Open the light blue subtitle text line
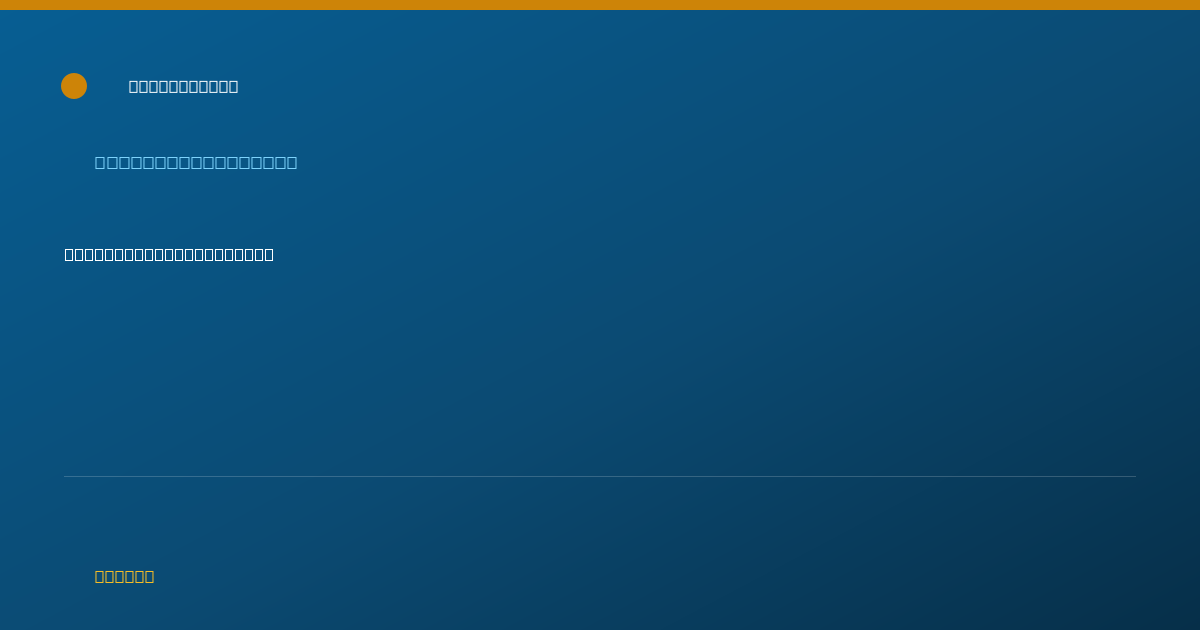Screen dimensions: 1200x630 pos(196,162)
